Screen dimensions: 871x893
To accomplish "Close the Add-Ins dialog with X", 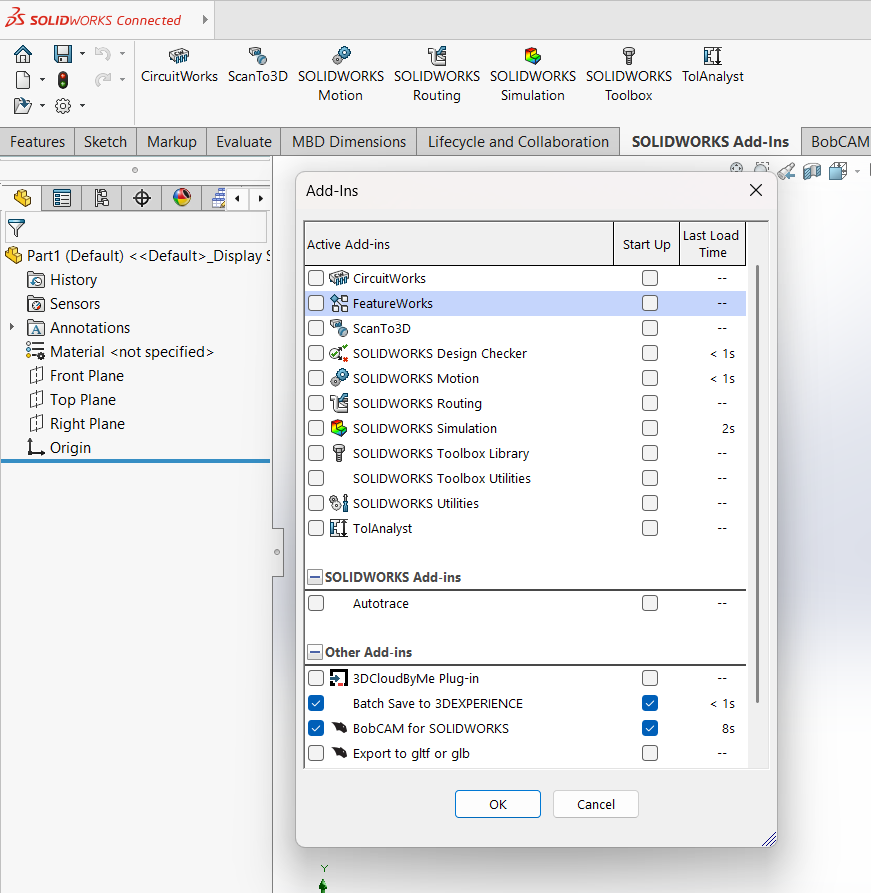I will click(x=756, y=190).
